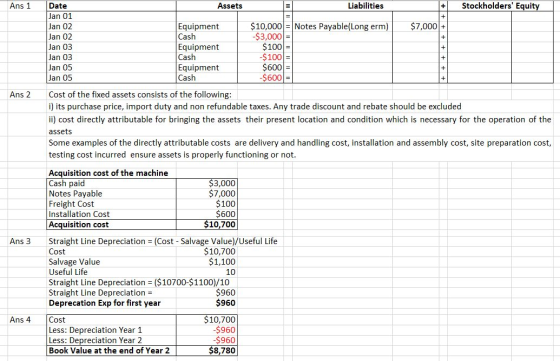
Task: Select the "Assets" header cell
Action: (x=230, y=6)
